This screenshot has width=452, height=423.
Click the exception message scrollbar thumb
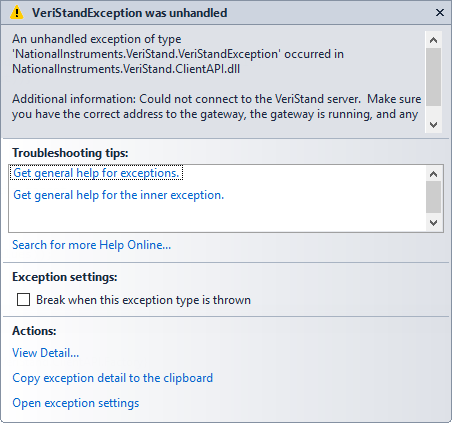tap(433, 77)
